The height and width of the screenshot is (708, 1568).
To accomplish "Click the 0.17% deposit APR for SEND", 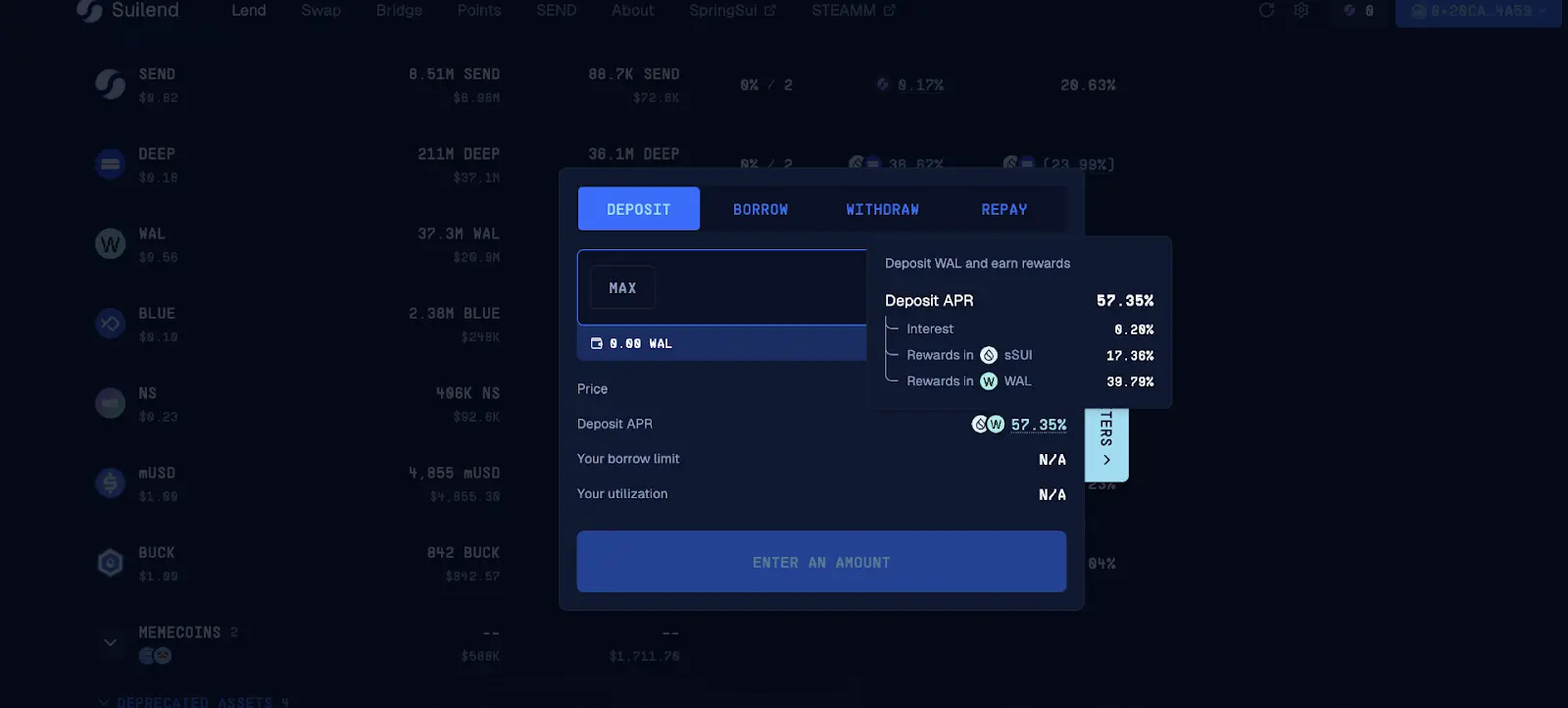I will (x=920, y=85).
